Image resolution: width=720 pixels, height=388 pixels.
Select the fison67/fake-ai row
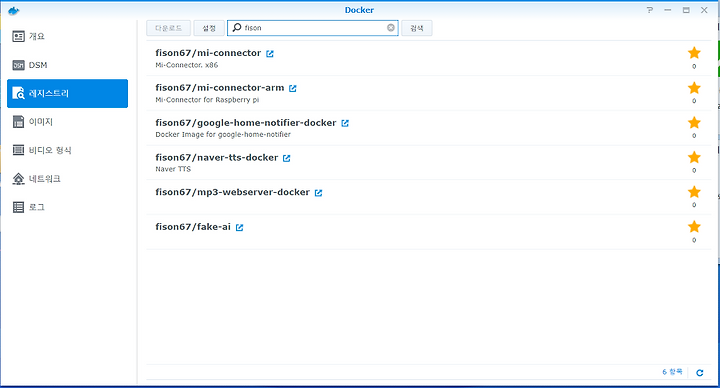click(x=429, y=232)
